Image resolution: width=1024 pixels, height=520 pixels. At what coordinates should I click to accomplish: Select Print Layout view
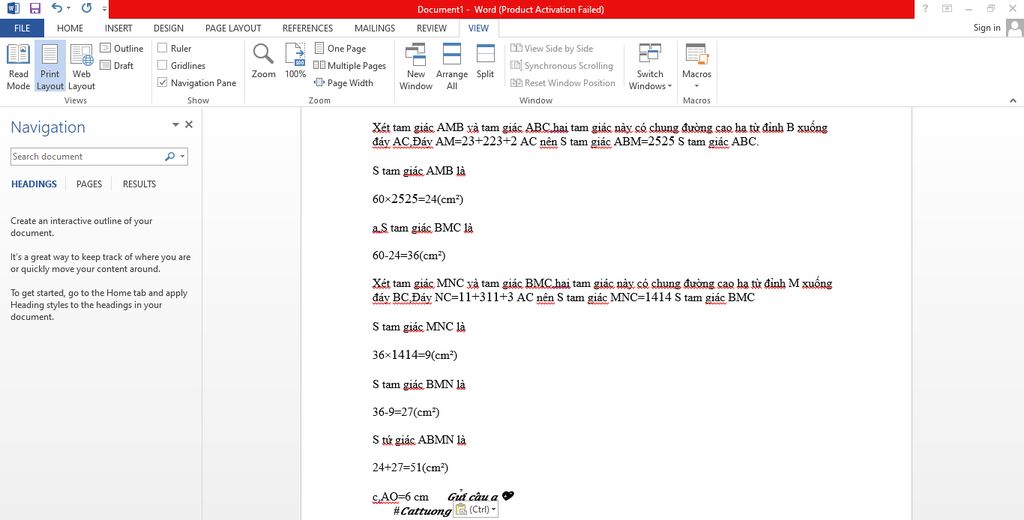50,67
